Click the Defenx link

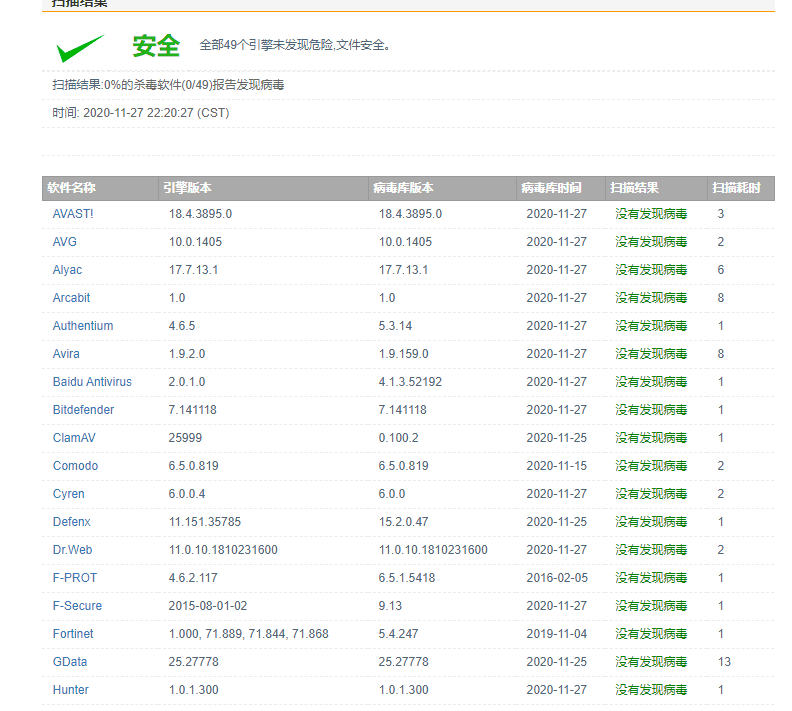pos(72,522)
